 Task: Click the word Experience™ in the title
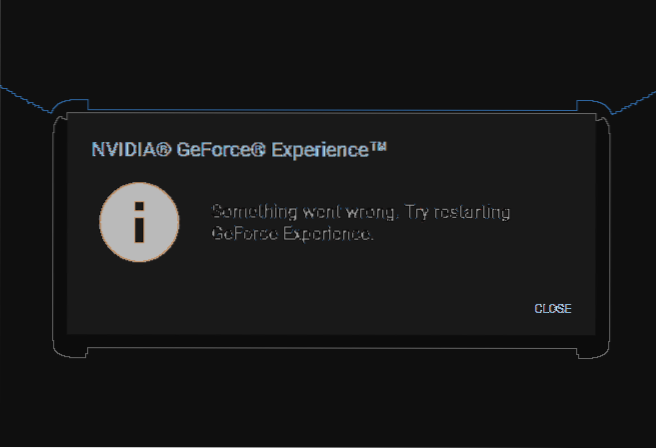pos(329,150)
